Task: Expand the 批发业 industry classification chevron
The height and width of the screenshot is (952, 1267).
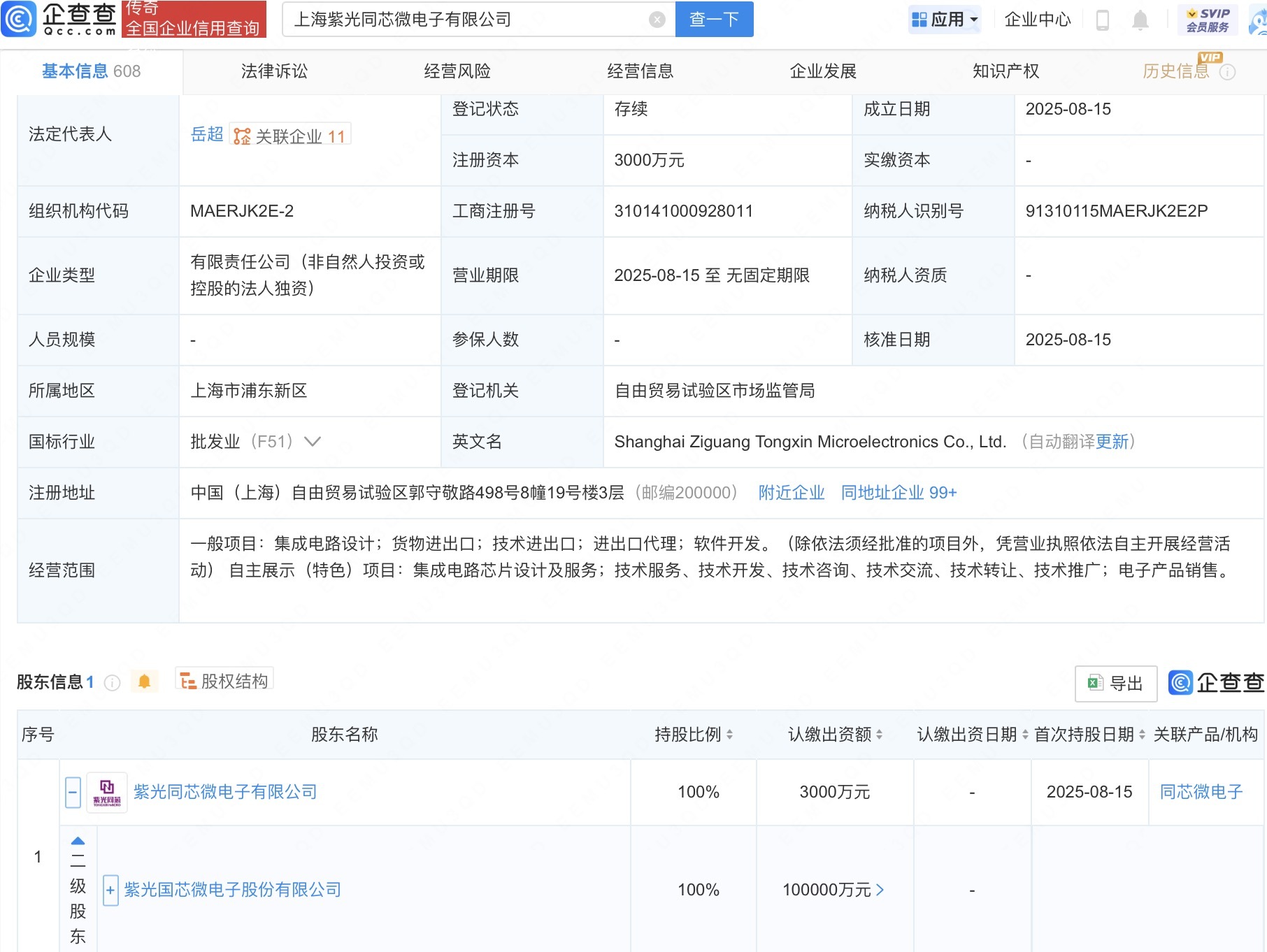Action: 313,442
